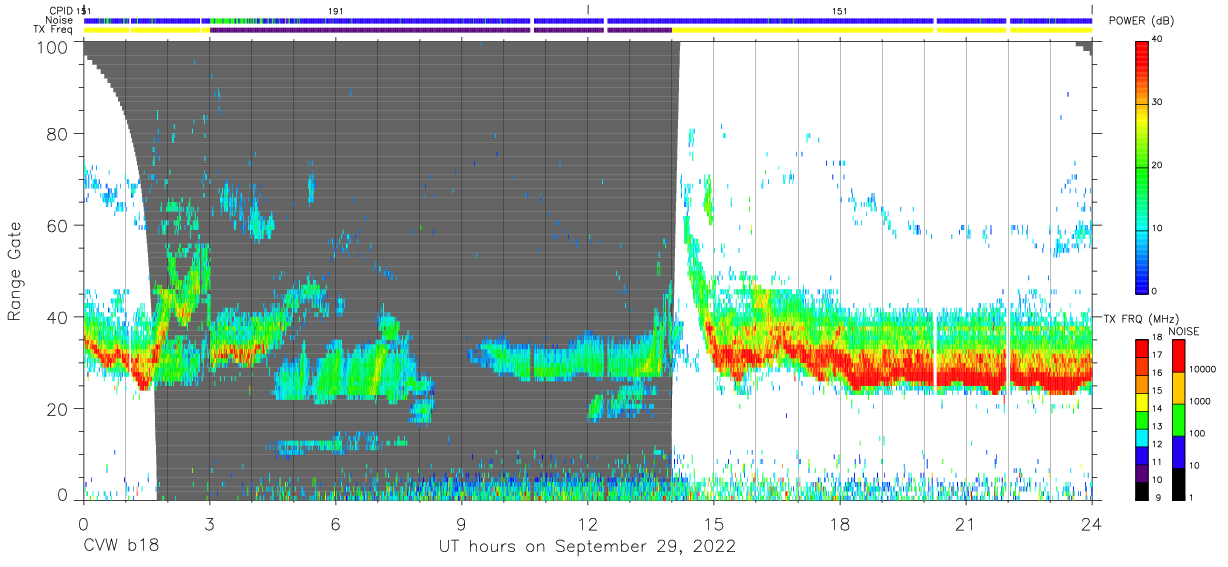Click the x-axis tick label "24"

(x=1091, y=523)
